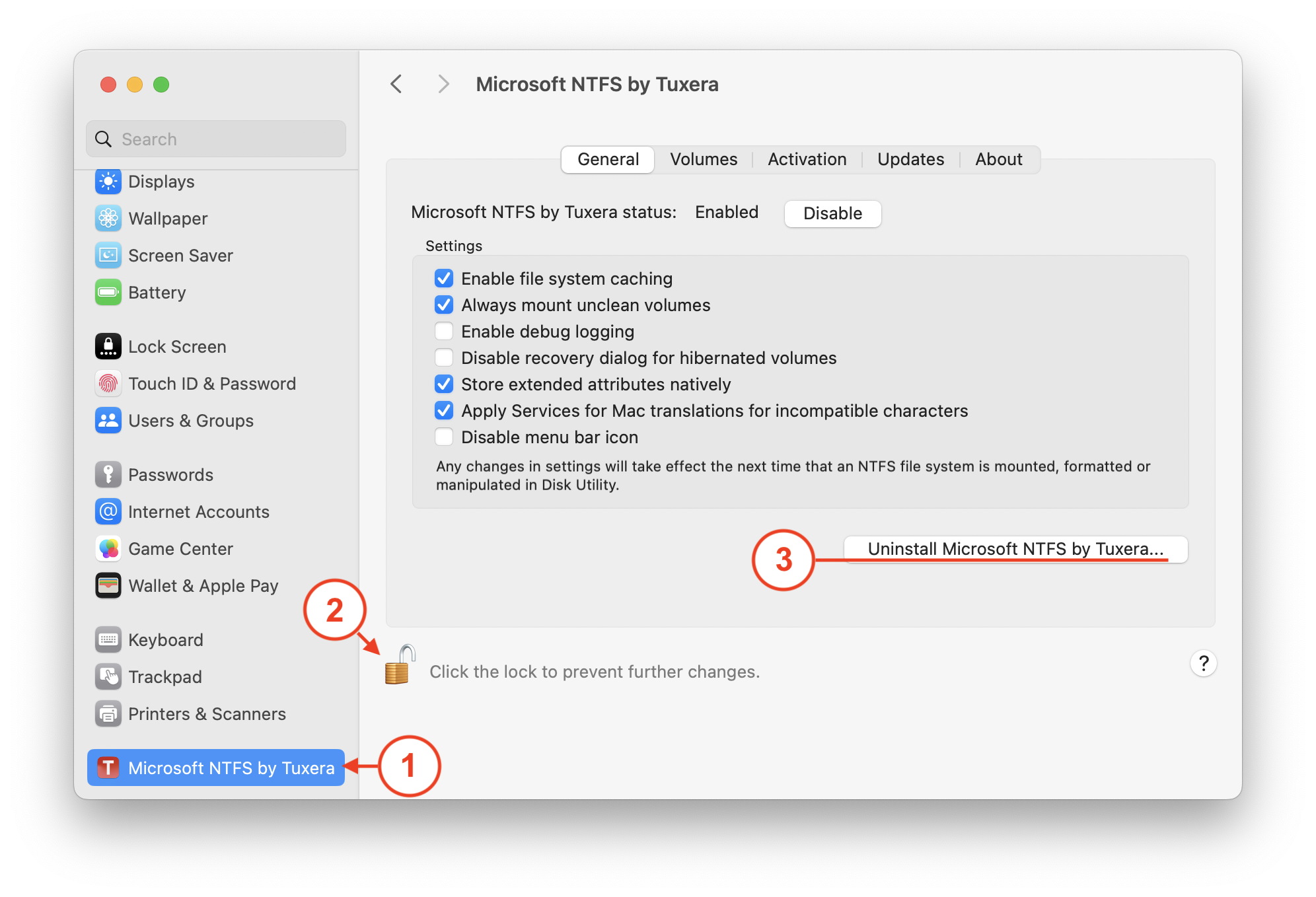Toggle Store extended attributes natively checkbox

click(444, 384)
